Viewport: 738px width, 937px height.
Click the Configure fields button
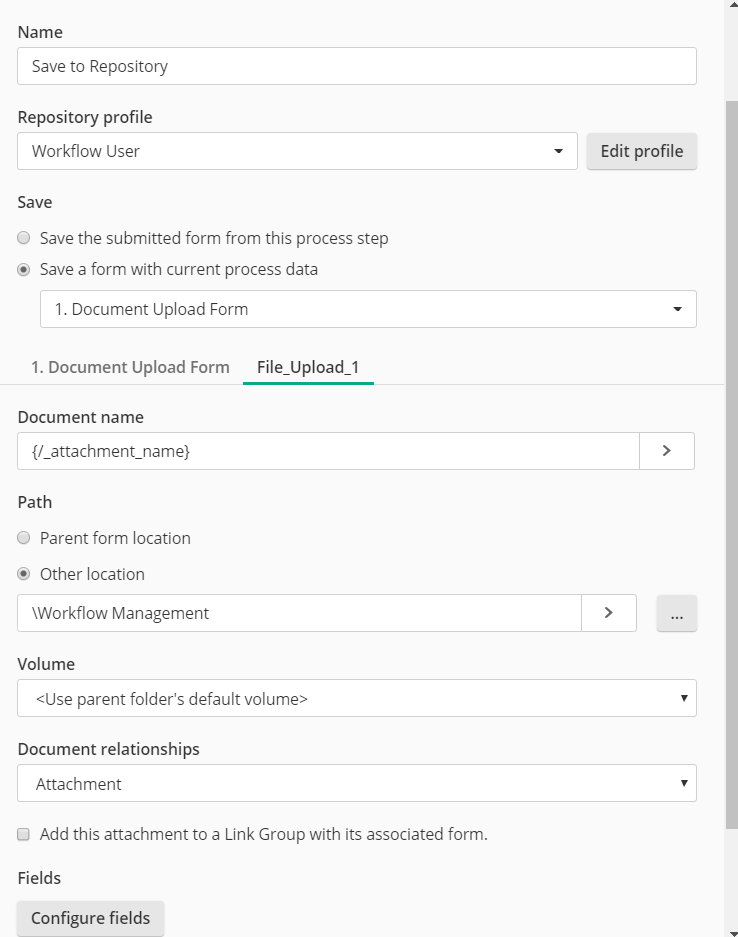(x=90, y=918)
